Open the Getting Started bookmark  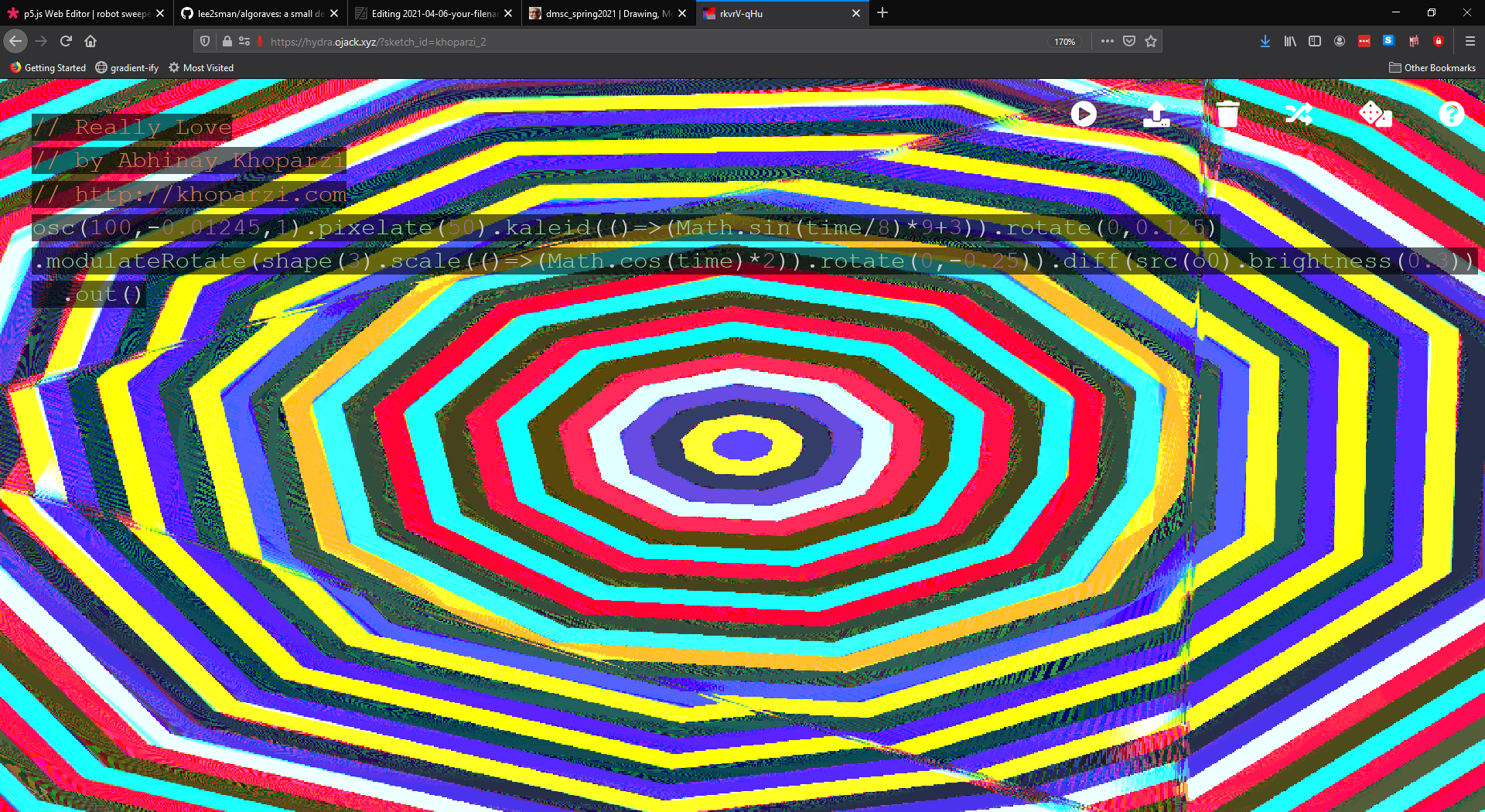pyautogui.click(x=48, y=68)
